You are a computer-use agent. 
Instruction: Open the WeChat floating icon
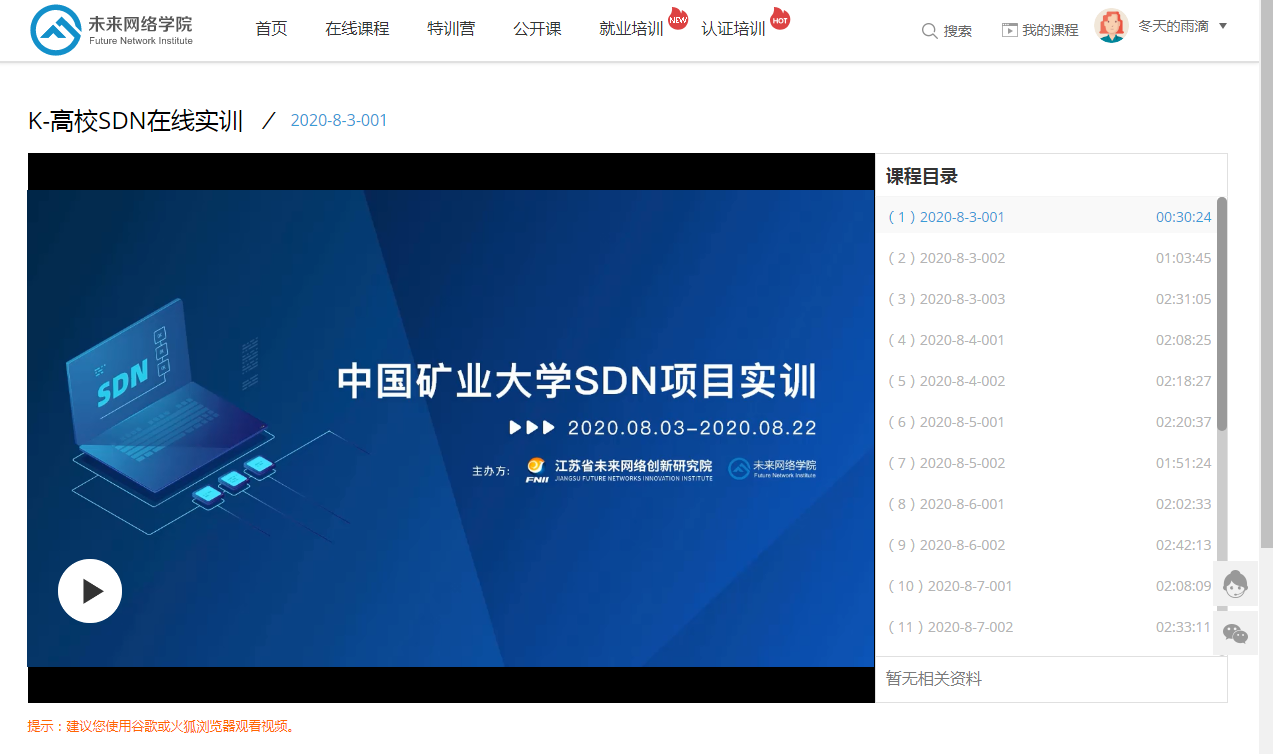click(x=1236, y=634)
